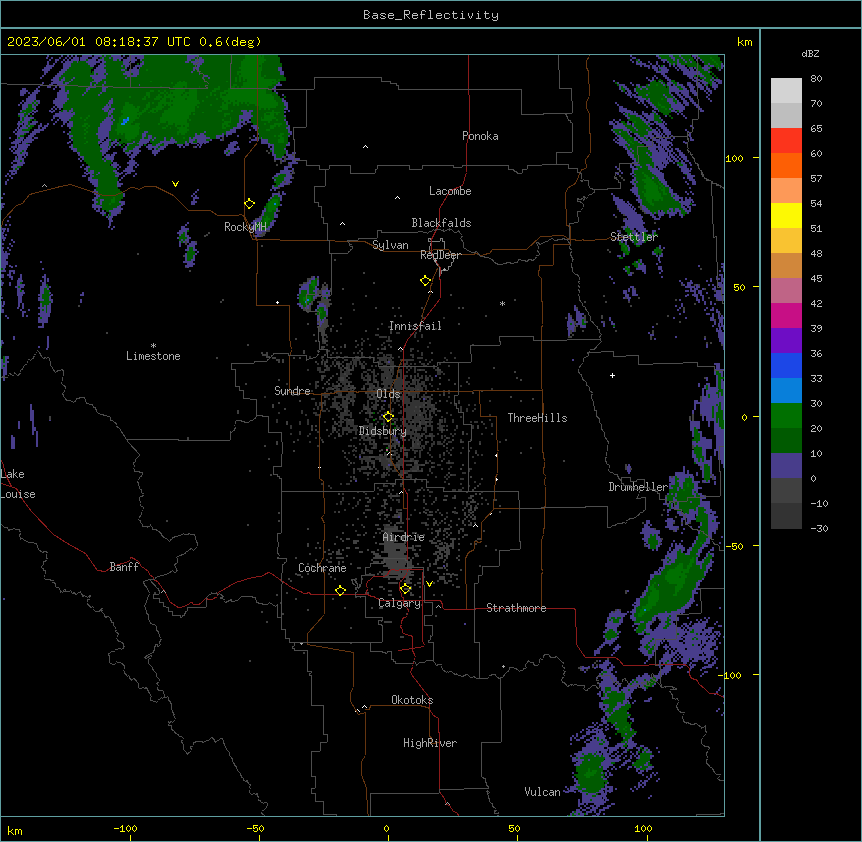
Task: Click the Vulcan label
Action: (x=542, y=792)
